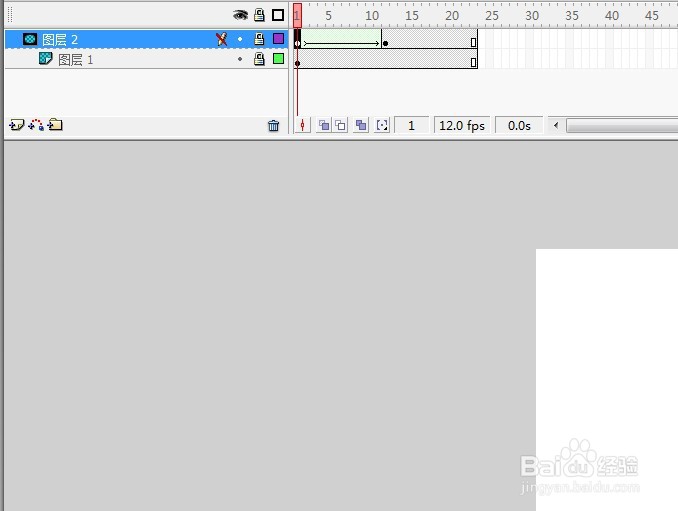The image size is (678, 511).
Task: Select the end frame marker of 图层 1
Action: [x=473, y=62]
